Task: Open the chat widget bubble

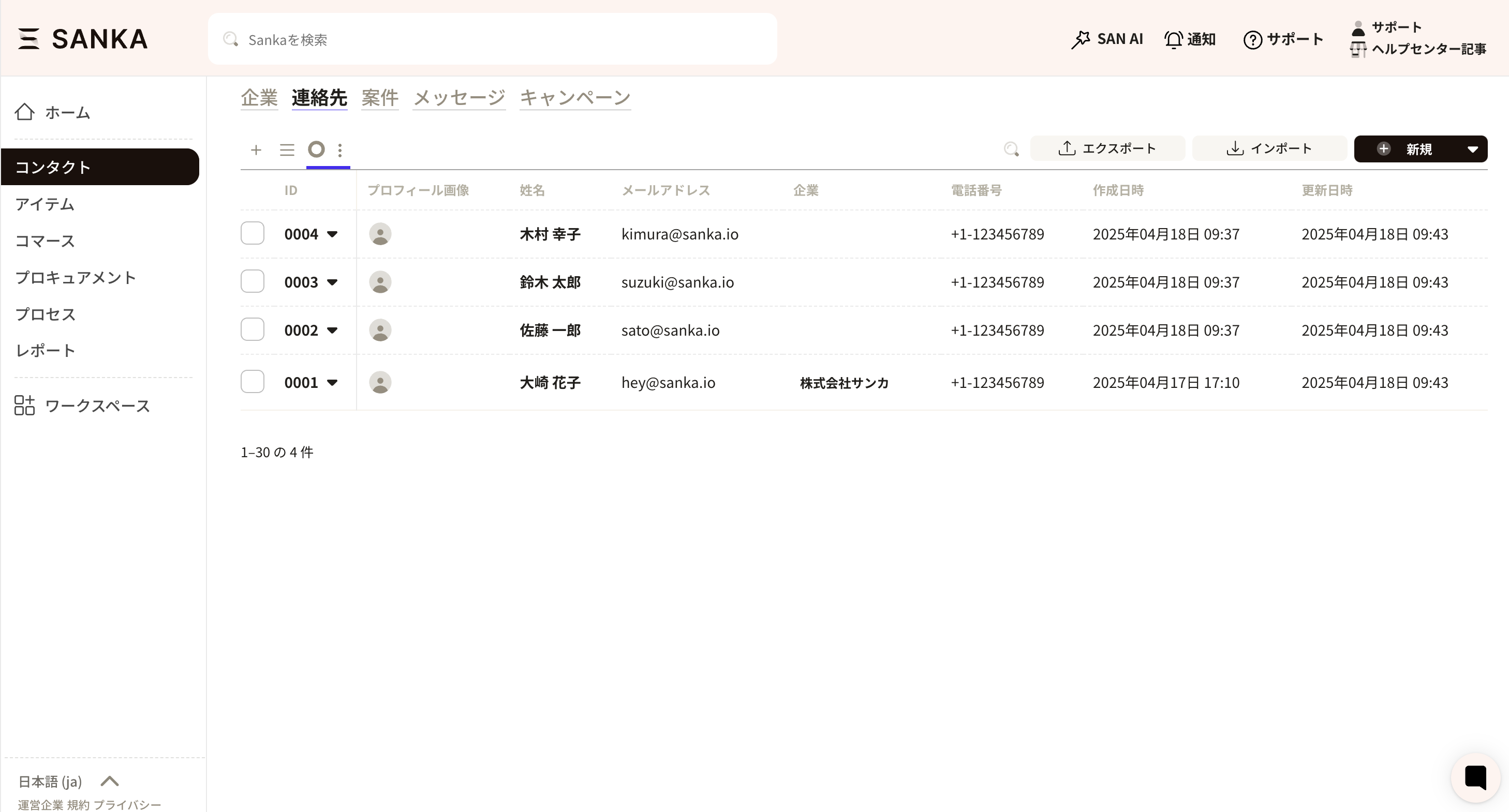Action: coord(1475,777)
